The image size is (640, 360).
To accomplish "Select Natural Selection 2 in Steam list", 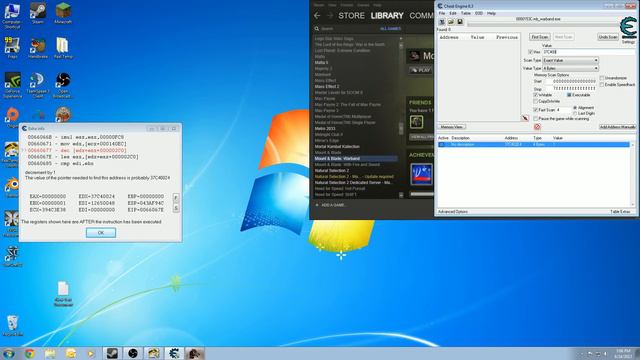I will 332,171.
